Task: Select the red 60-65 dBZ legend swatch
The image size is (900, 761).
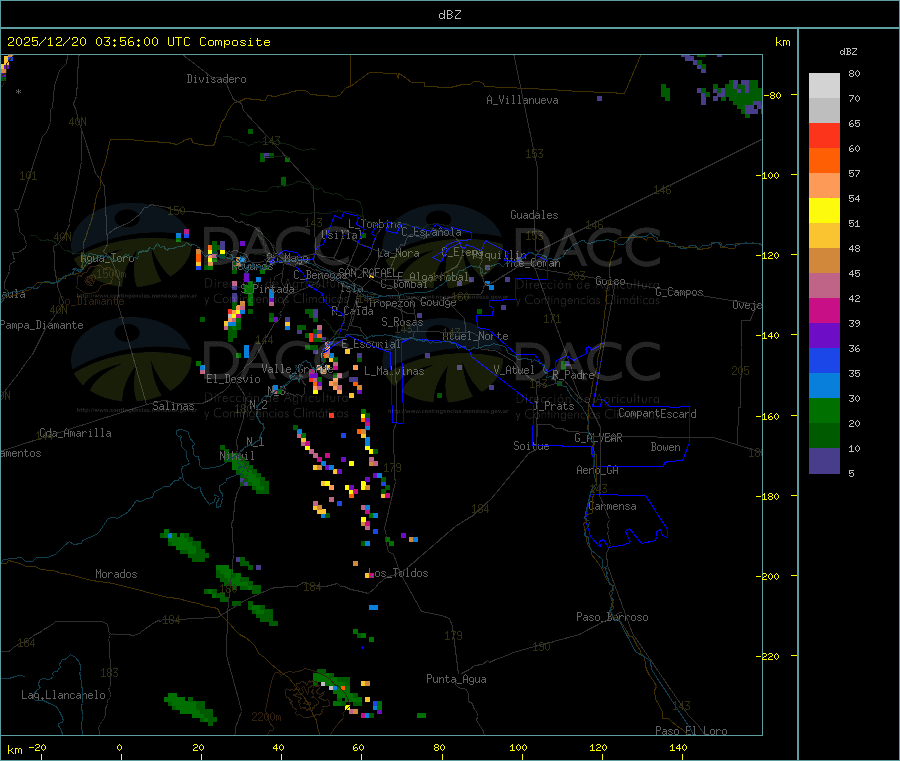Action: [x=824, y=135]
